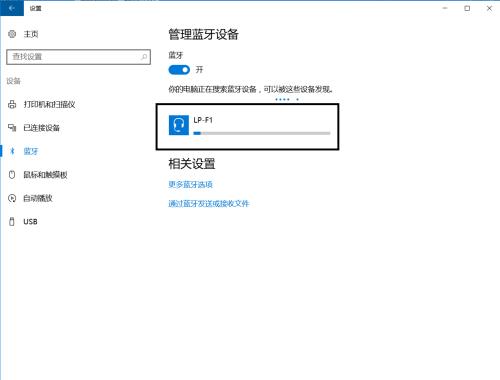Go to 已连接设备 settings page
This screenshot has height=380, width=500.
click(x=41, y=128)
